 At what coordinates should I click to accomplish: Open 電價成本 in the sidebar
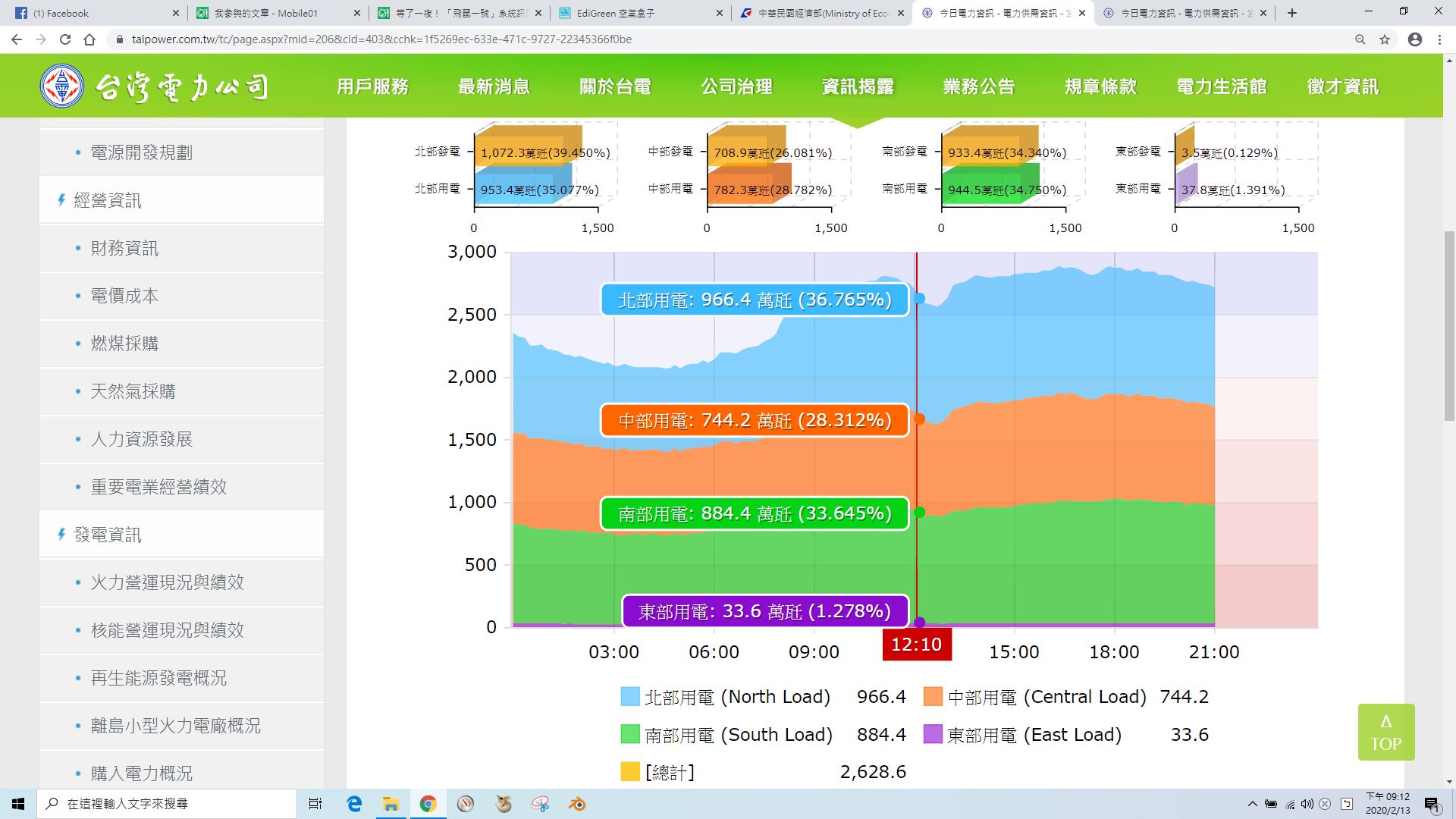point(181,296)
